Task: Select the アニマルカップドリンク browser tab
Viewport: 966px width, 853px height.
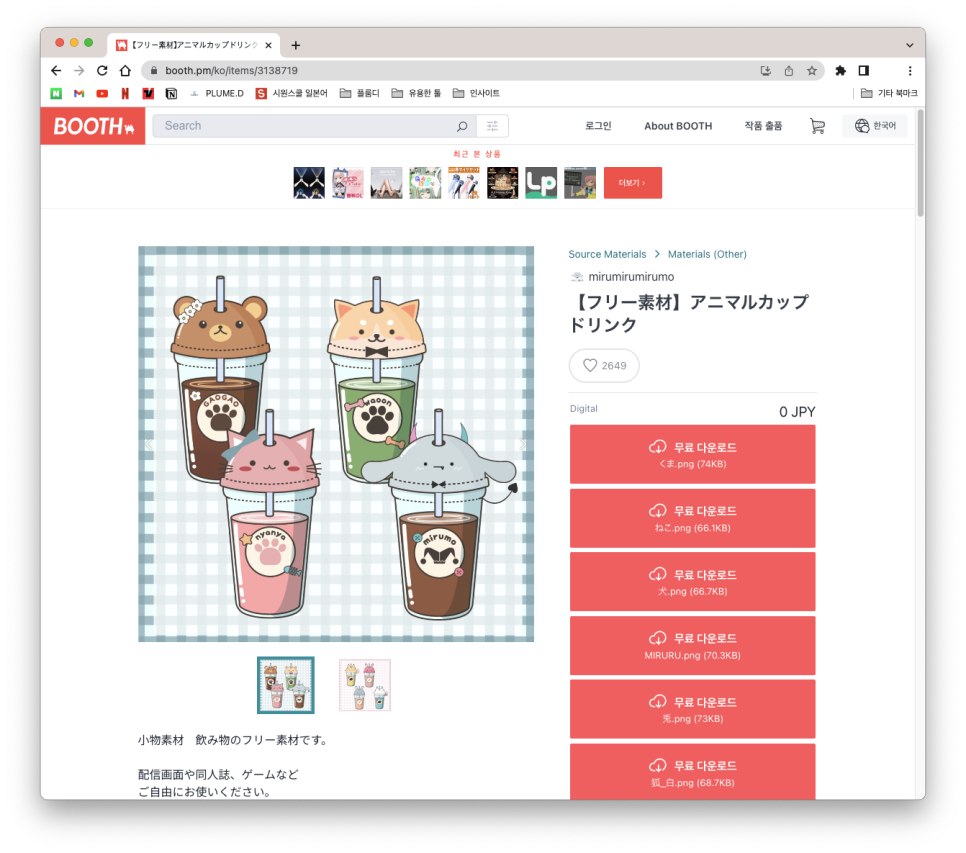Action: point(194,45)
